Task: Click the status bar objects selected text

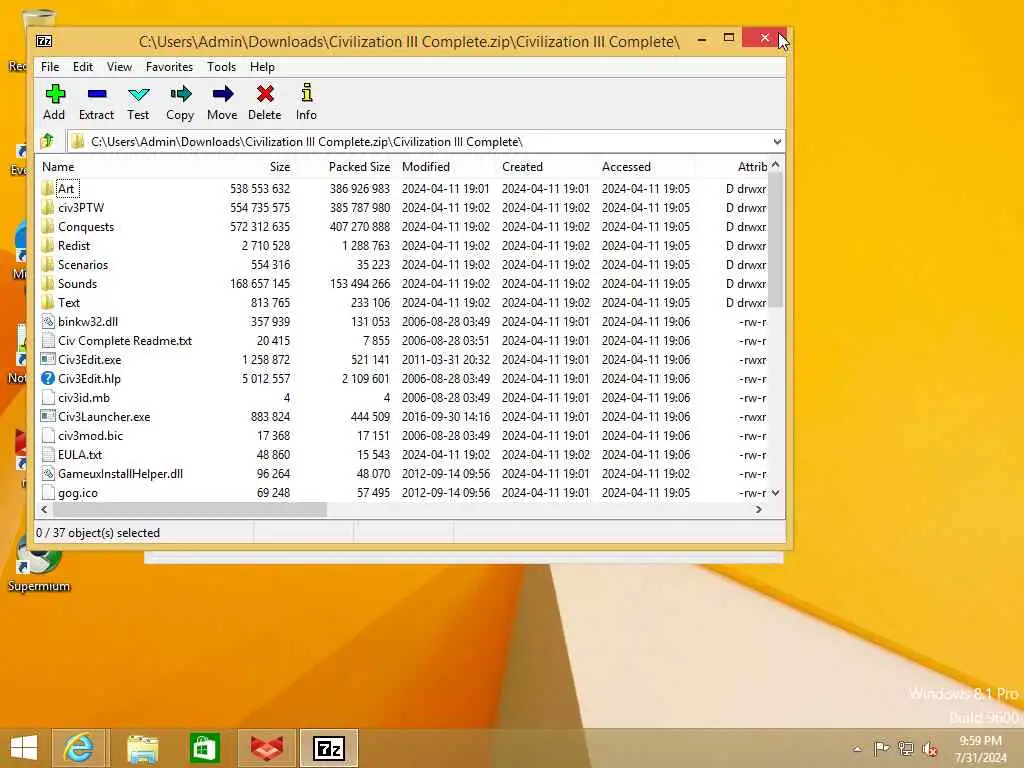Action: coord(98,533)
